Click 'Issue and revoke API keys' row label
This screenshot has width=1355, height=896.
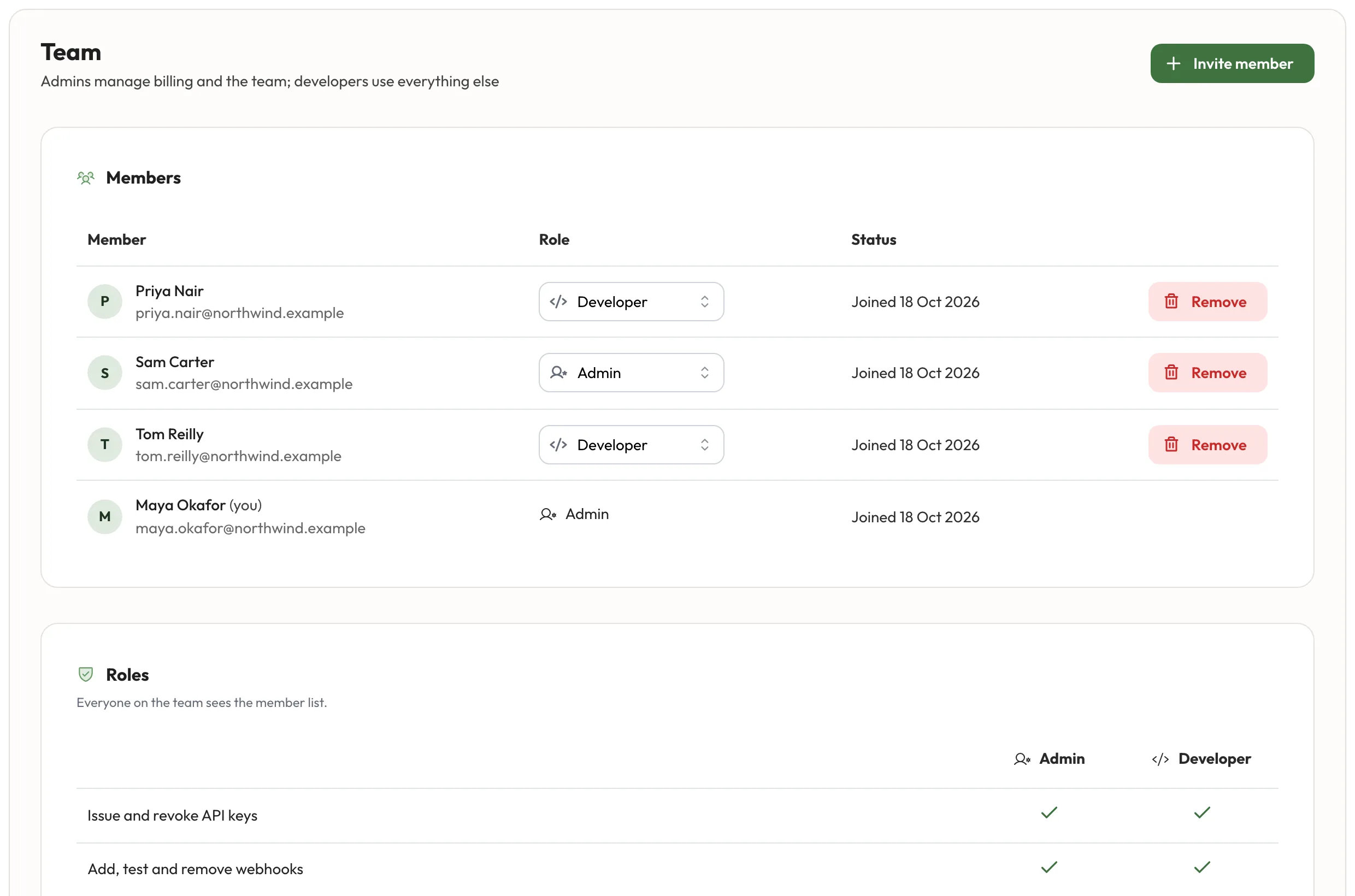(172, 816)
